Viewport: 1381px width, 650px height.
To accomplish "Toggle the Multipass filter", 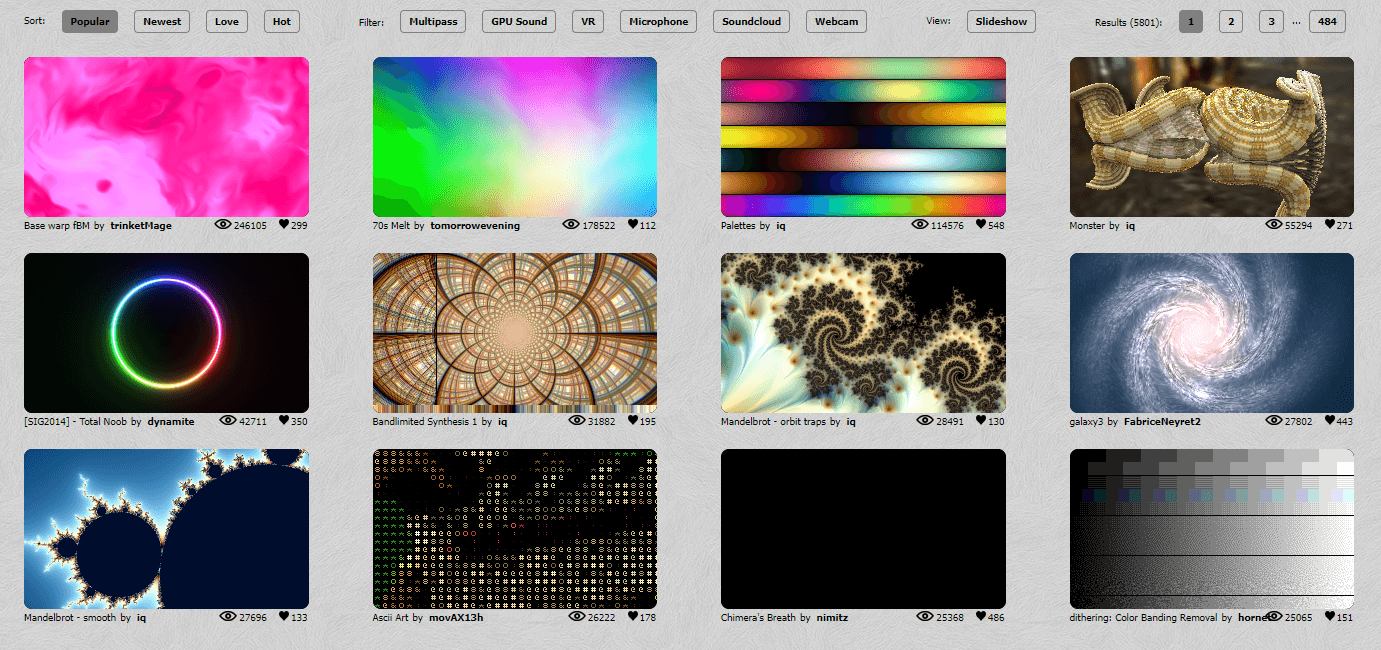I will pyautogui.click(x=432, y=22).
